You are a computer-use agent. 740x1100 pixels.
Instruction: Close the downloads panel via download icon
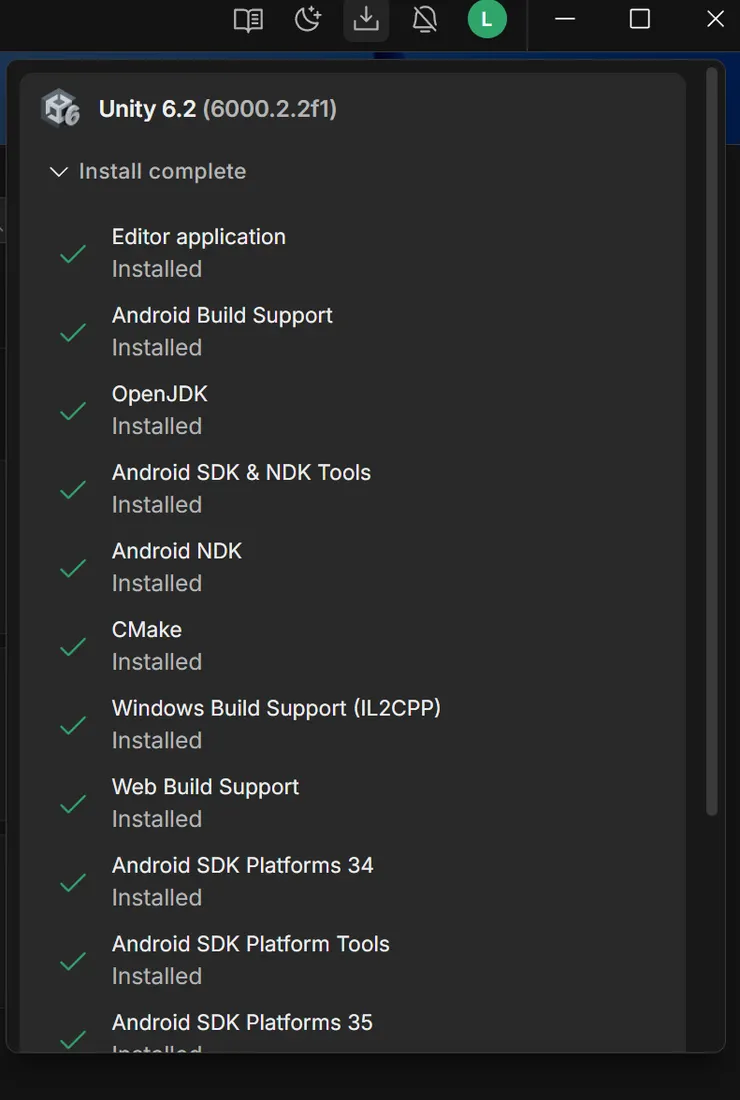tap(366, 20)
